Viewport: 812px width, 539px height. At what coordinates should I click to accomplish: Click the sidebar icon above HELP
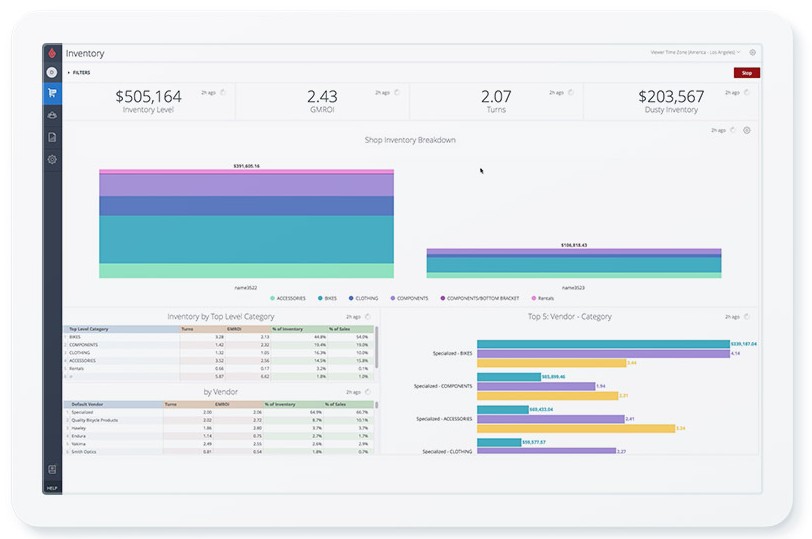(52, 470)
